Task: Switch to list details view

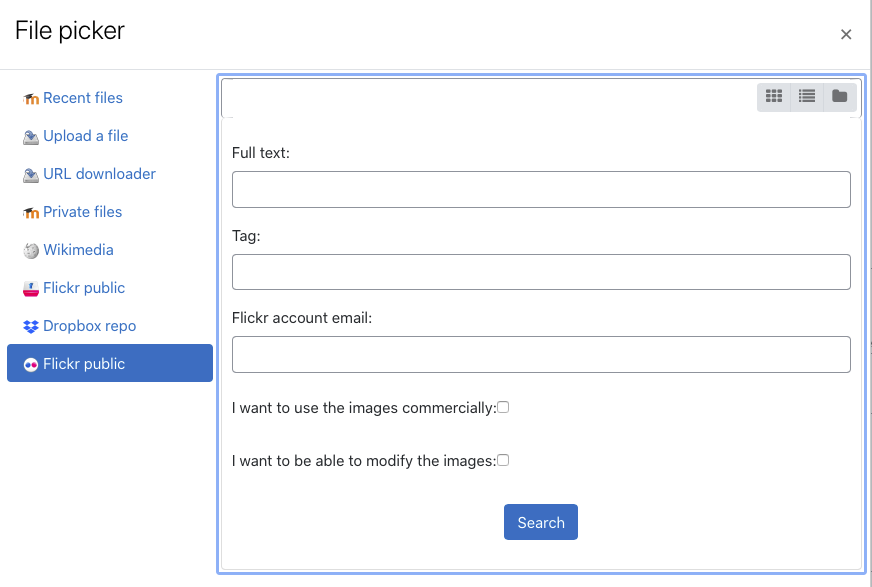Action: (806, 97)
